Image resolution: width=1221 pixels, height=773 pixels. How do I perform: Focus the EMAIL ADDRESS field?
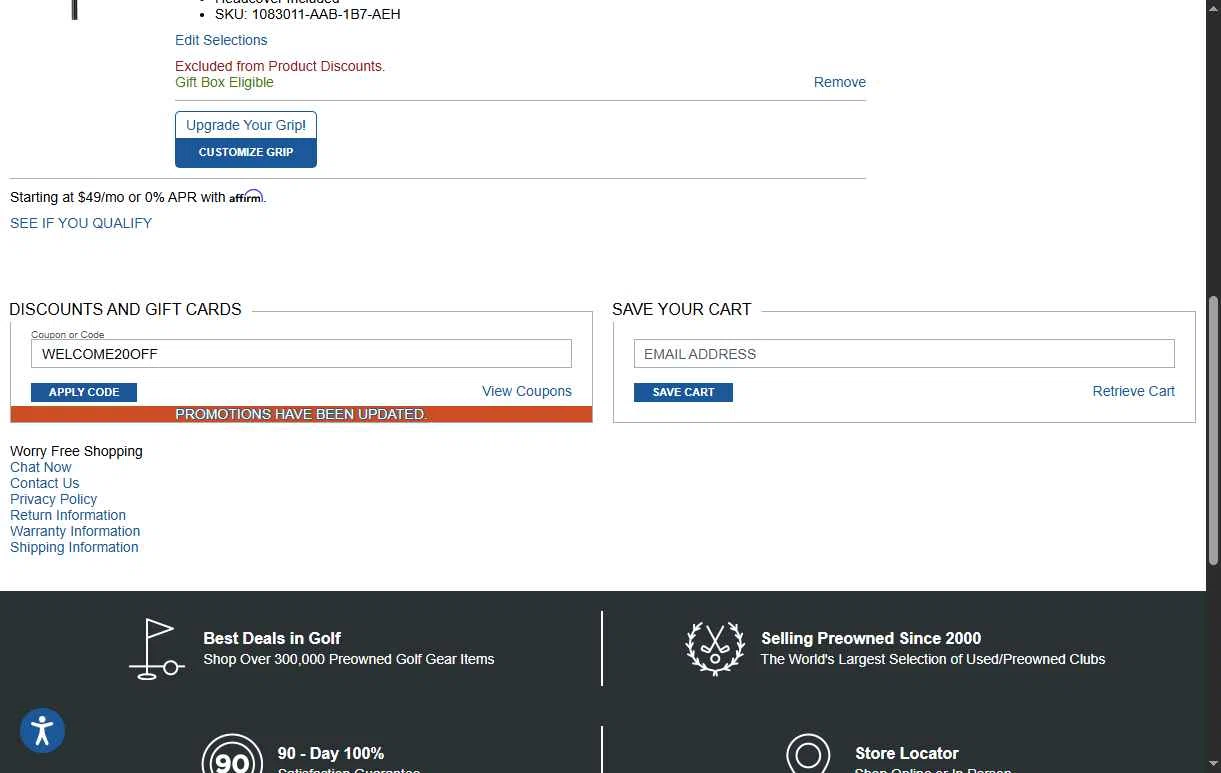tap(904, 353)
